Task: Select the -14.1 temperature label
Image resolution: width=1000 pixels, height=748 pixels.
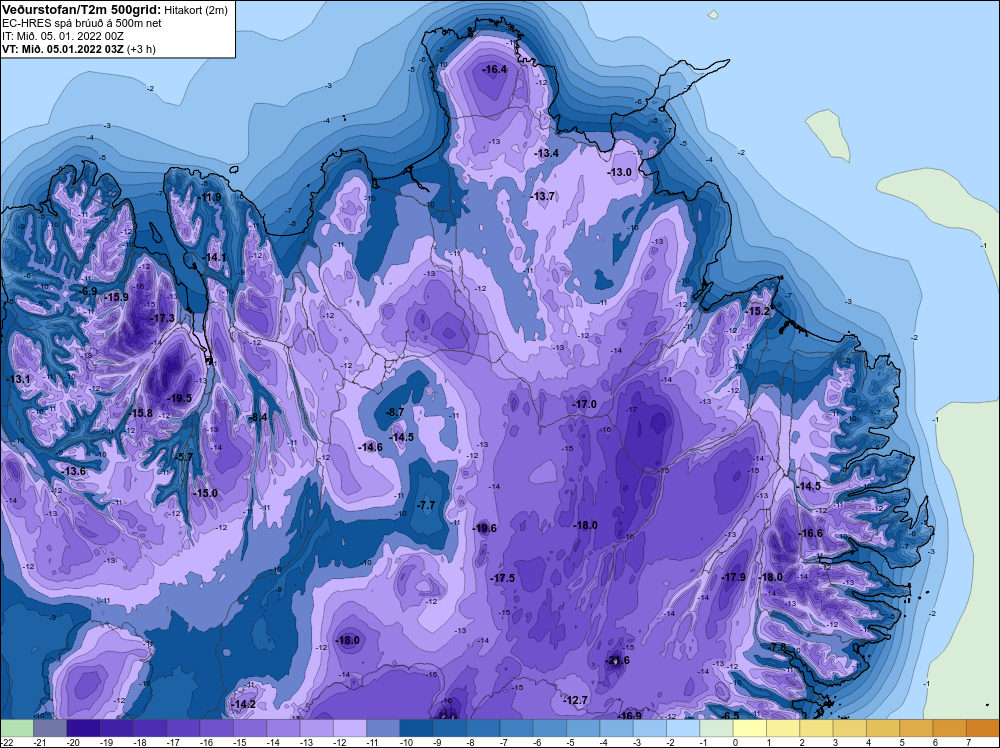Action: [x=215, y=257]
